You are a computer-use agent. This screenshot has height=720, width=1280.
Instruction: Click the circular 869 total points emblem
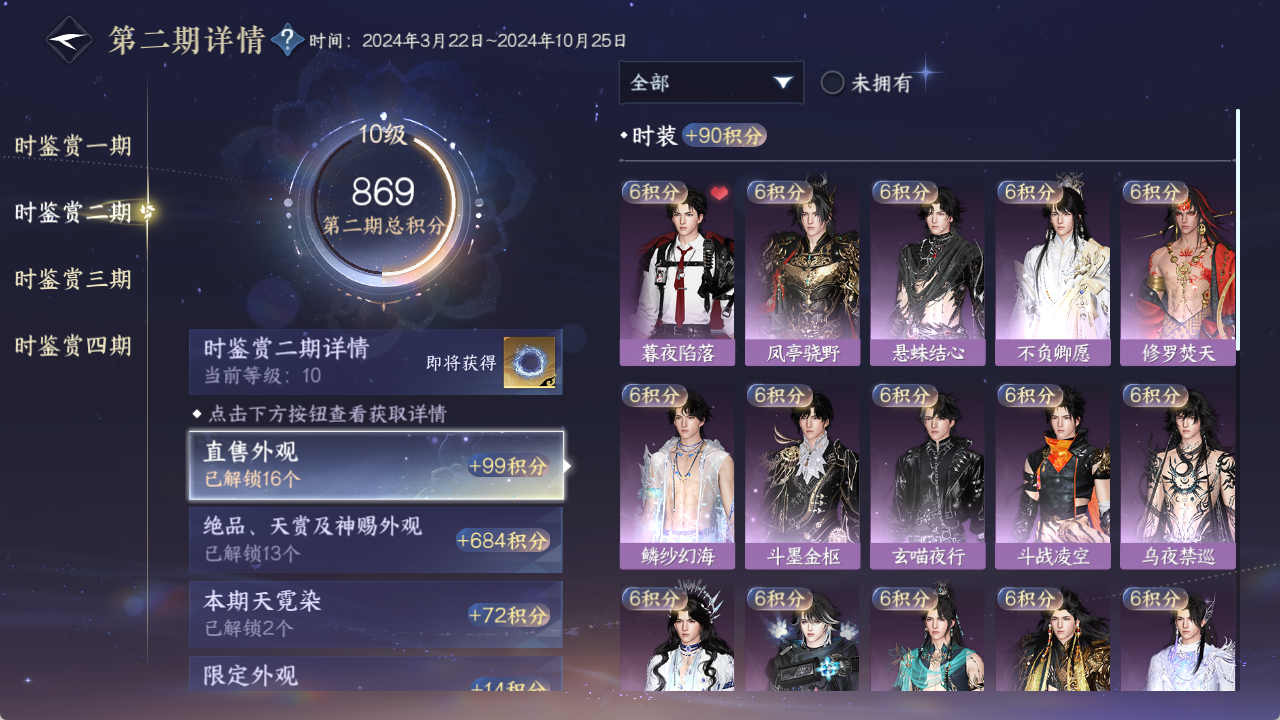pos(383,208)
